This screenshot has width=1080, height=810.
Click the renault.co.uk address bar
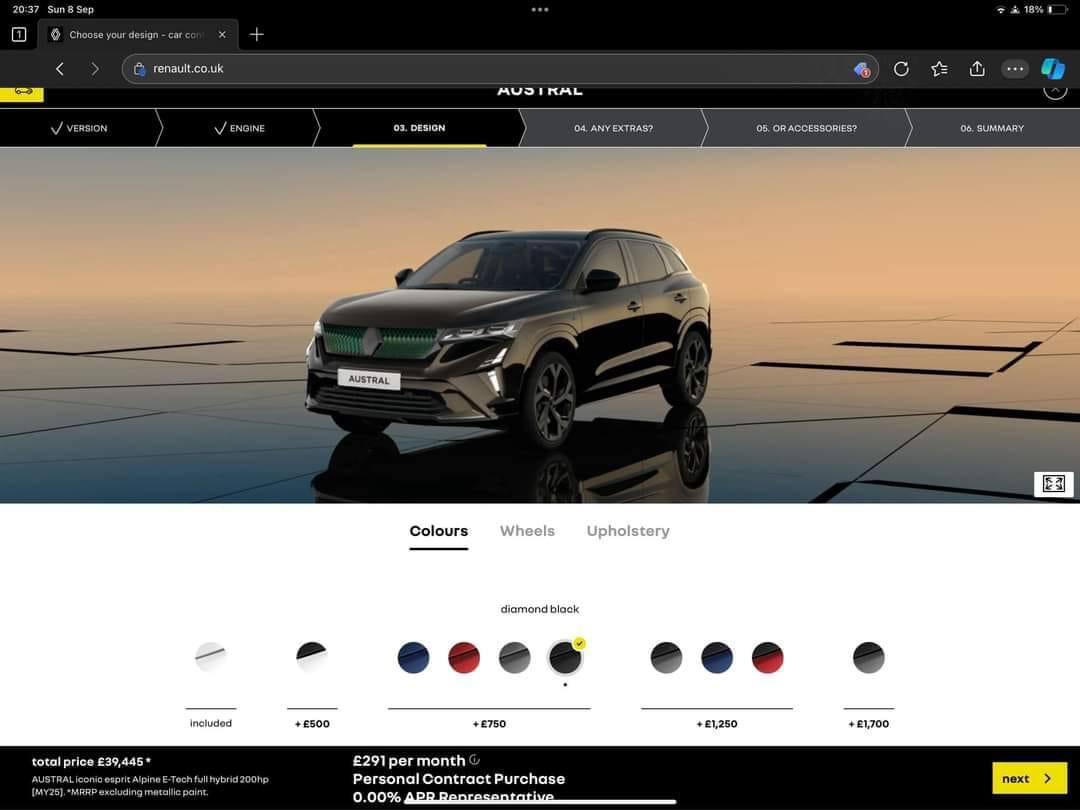[x=499, y=69]
